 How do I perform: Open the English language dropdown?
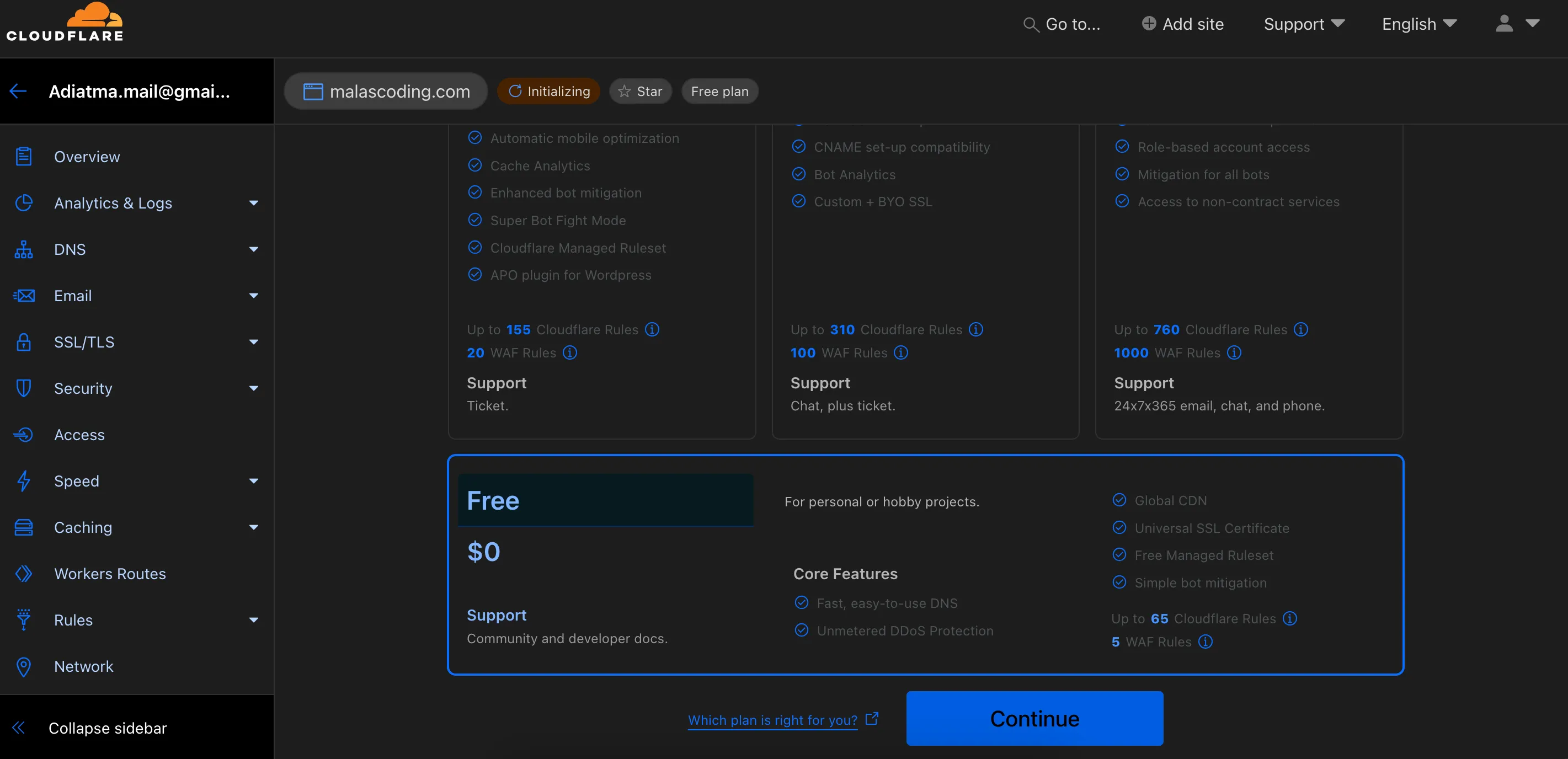click(x=1420, y=24)
